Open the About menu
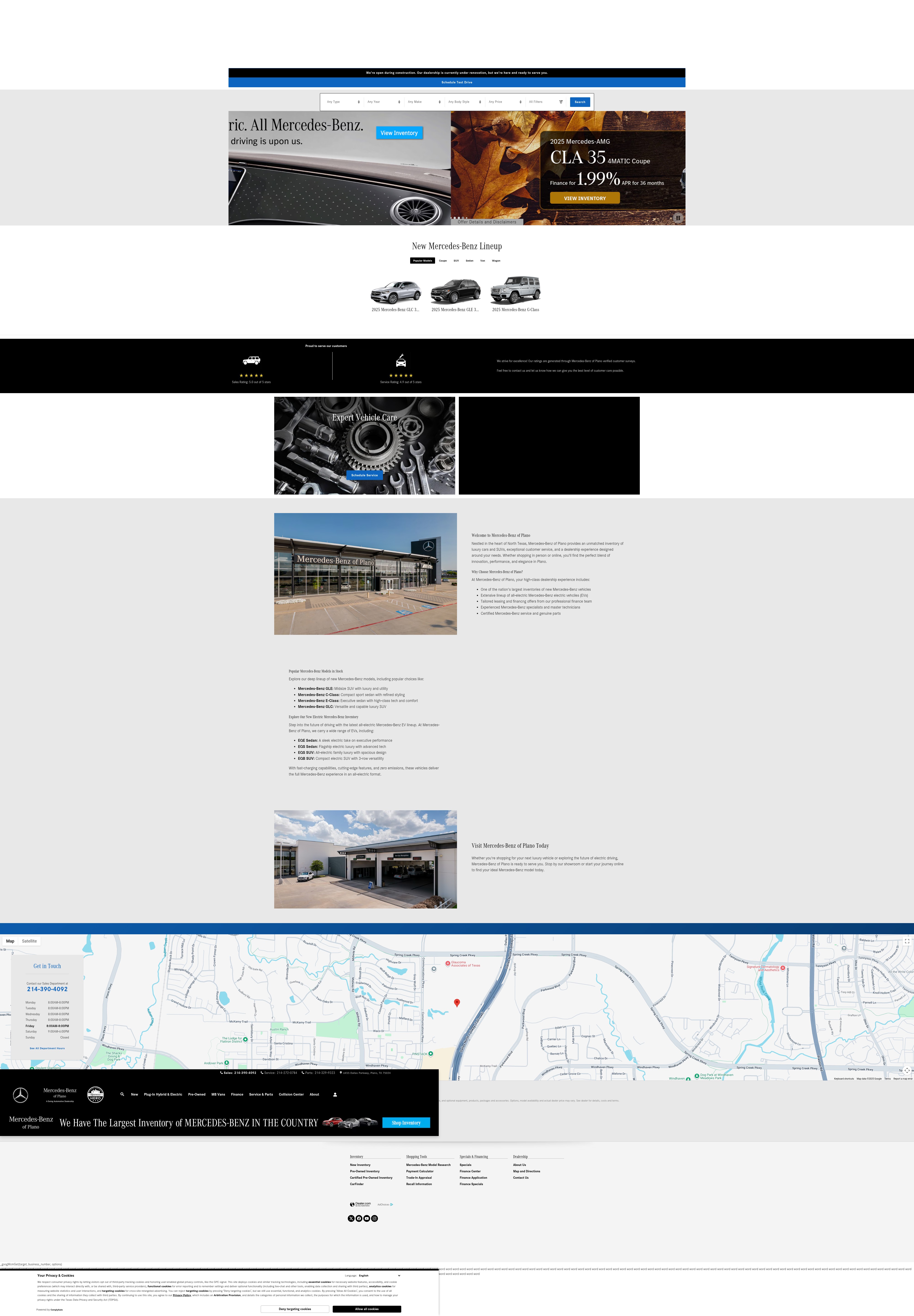Image resolution: width=914 pixels, height=1316 pixels. (x=314, y=1094)
